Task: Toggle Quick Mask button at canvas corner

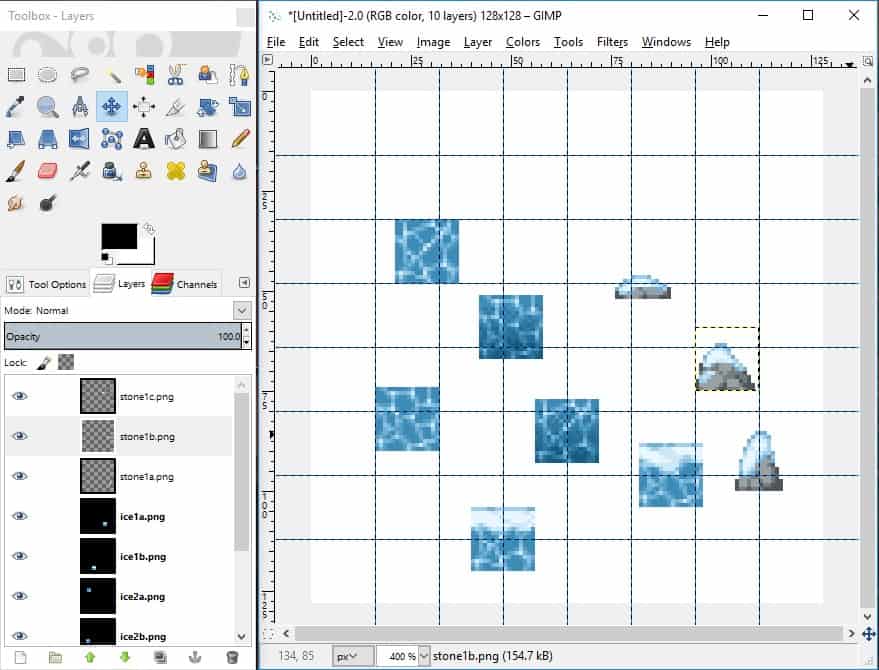Action: [x=269, y=634]
